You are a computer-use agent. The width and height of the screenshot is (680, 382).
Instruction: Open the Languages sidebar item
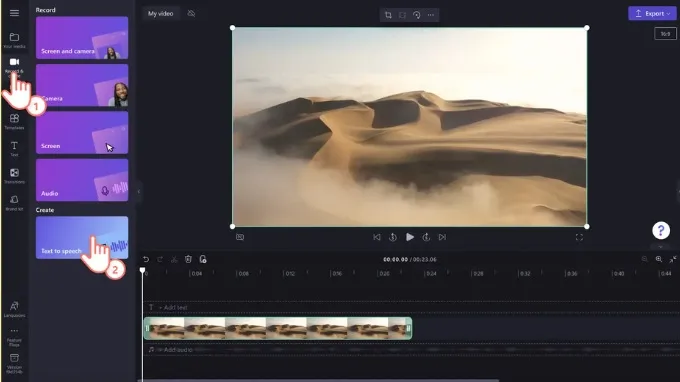coord(14,310)
